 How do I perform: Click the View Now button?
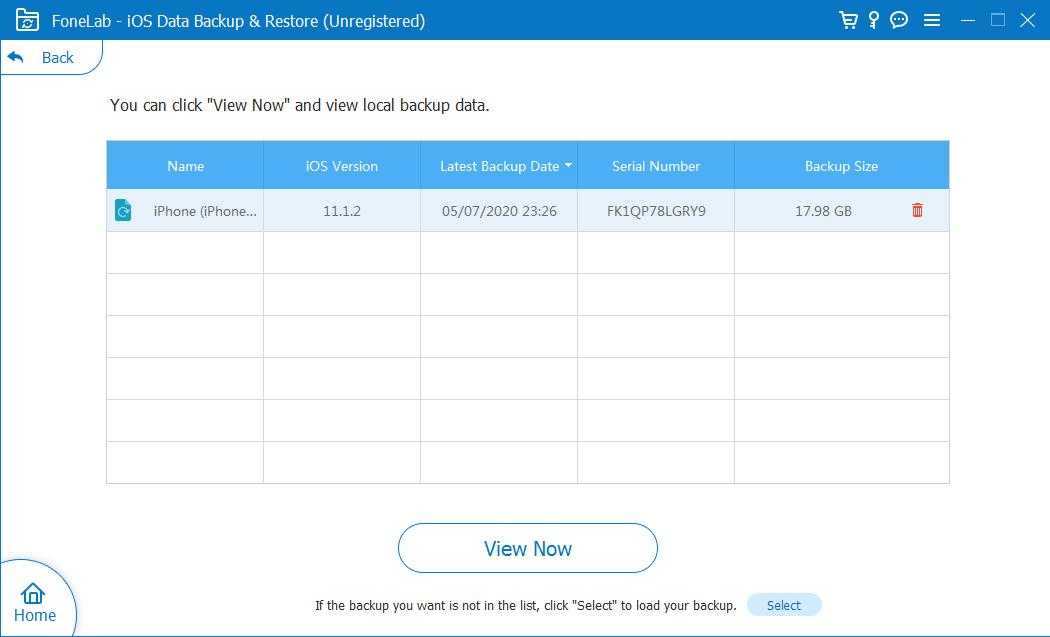coord(527,548)
